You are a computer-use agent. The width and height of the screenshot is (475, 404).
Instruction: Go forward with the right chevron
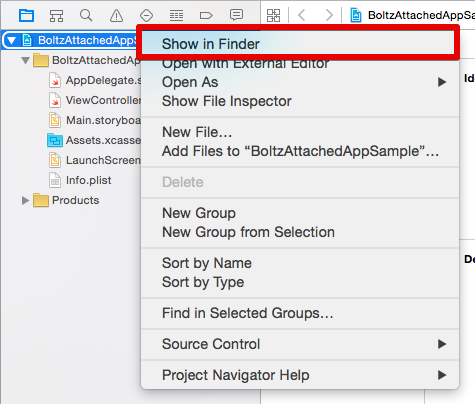tap(329, 15)
